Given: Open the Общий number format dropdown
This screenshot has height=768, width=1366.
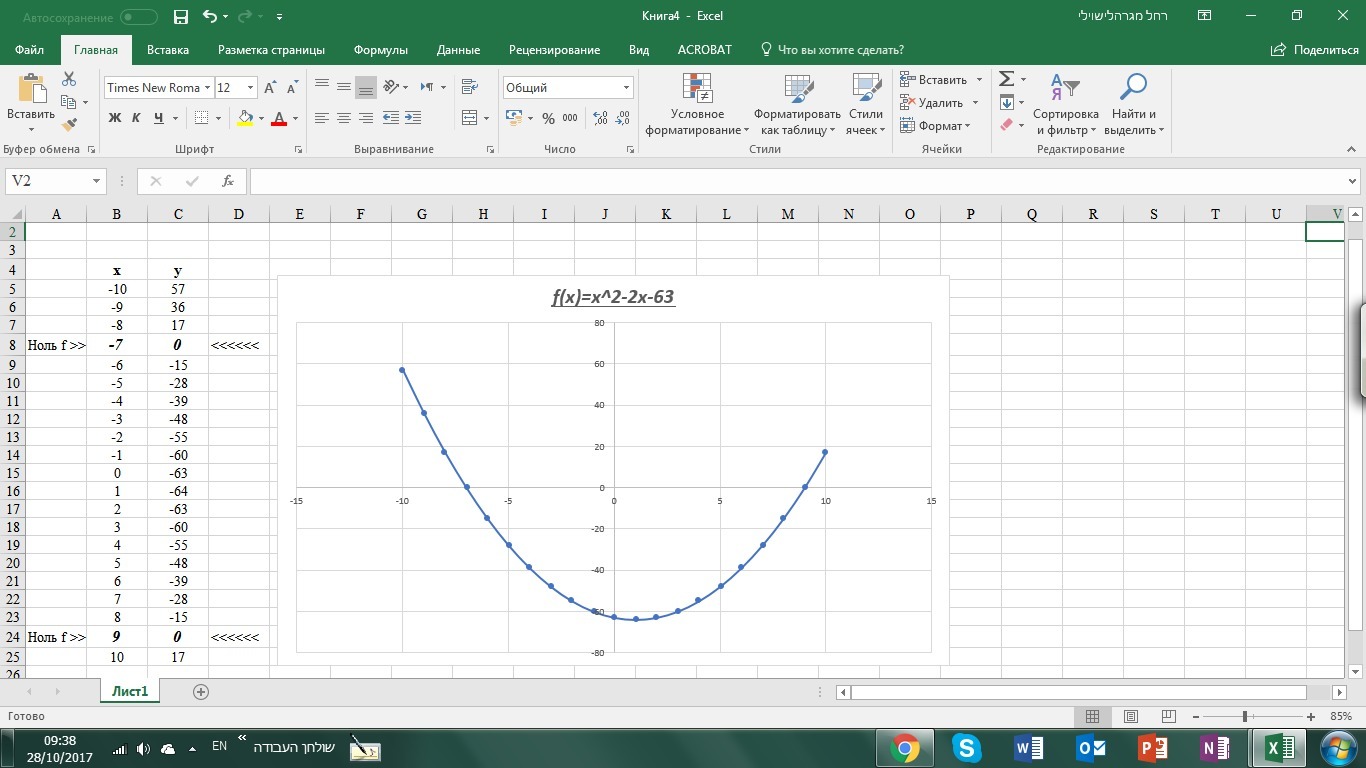Looking at the screenshot, I should [x=627, y=88].
